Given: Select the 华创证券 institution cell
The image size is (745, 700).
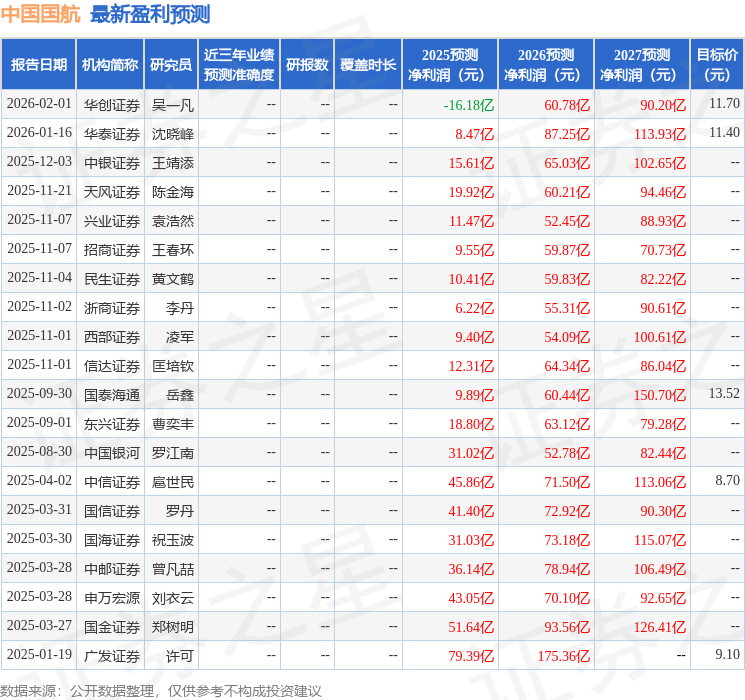Looking at the screenshot, I should (112, 105).
